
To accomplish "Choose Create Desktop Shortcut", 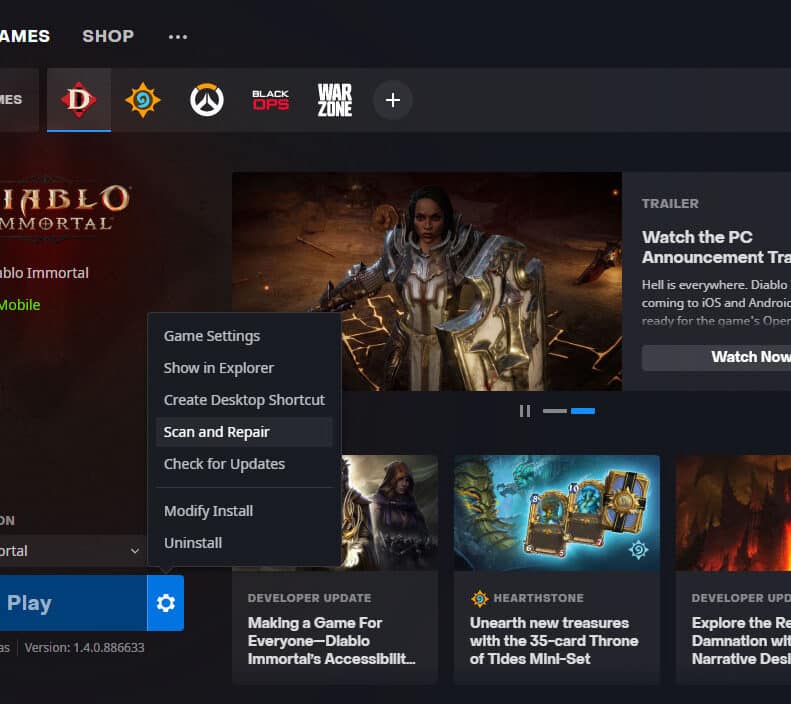I will [x=244, y=400].
